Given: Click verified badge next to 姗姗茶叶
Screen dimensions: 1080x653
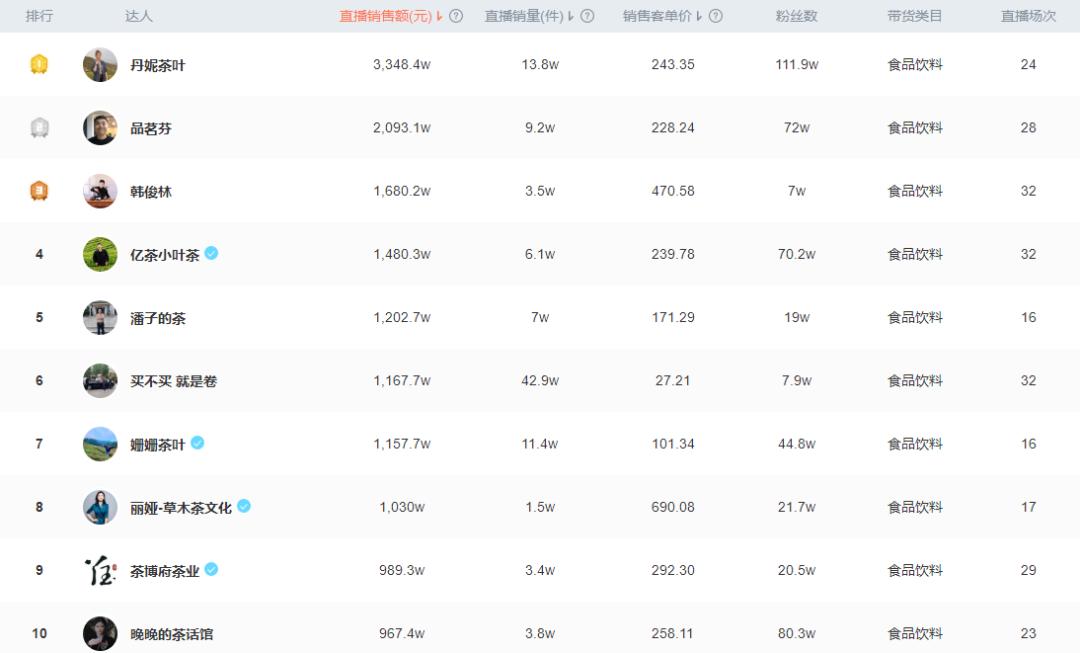Looking at the screenshot, I should 198,443.
